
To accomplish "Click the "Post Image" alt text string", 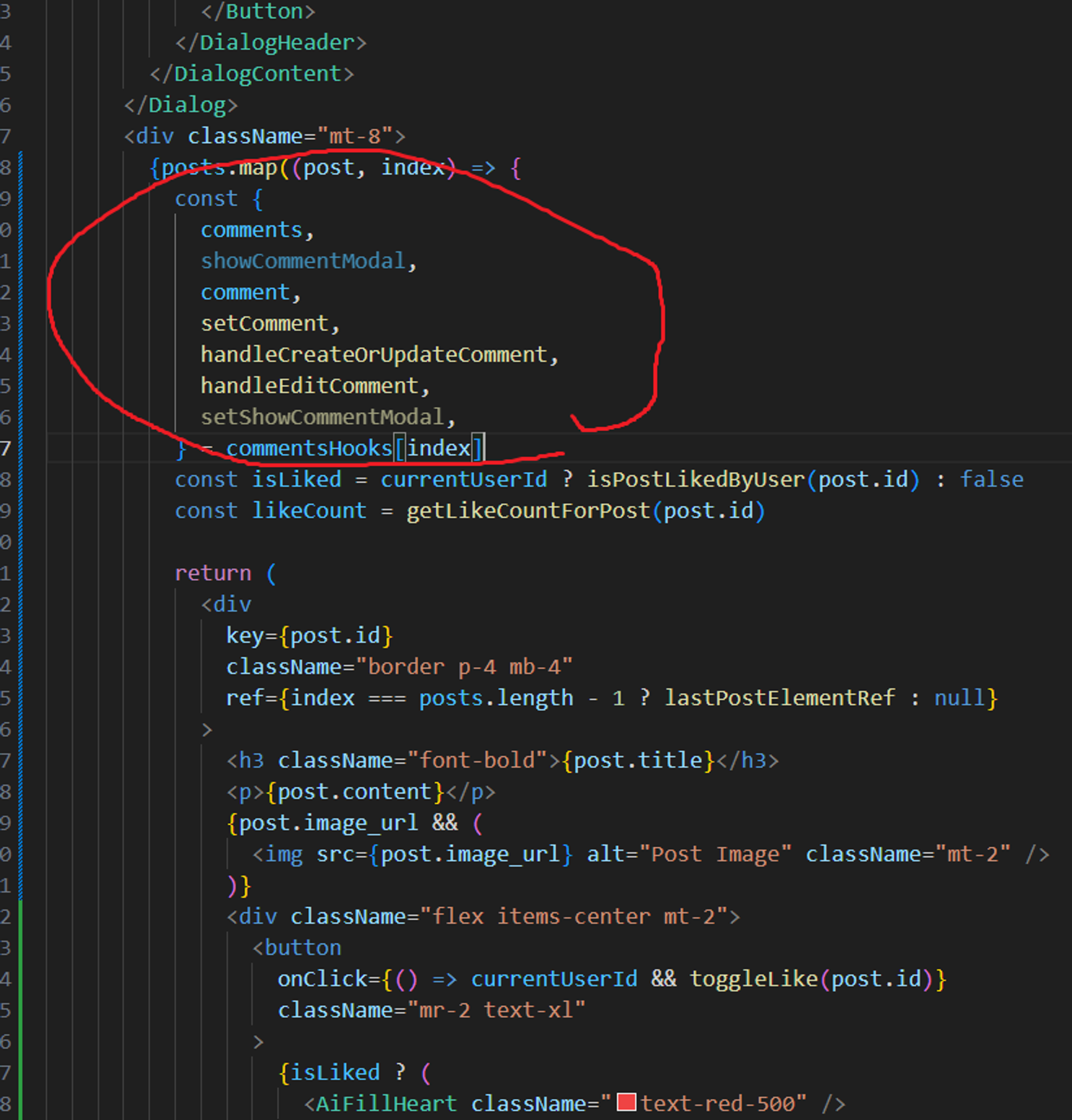I will [716, 854].
